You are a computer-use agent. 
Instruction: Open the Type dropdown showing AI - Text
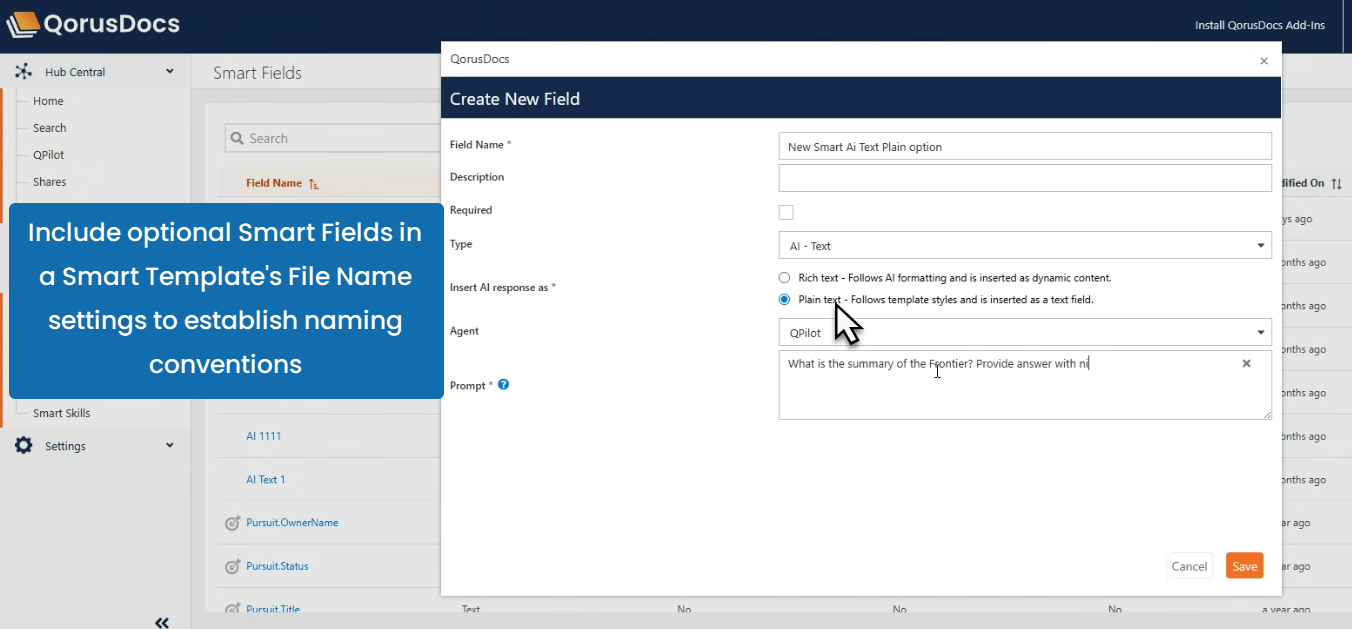pos(1024,246)
